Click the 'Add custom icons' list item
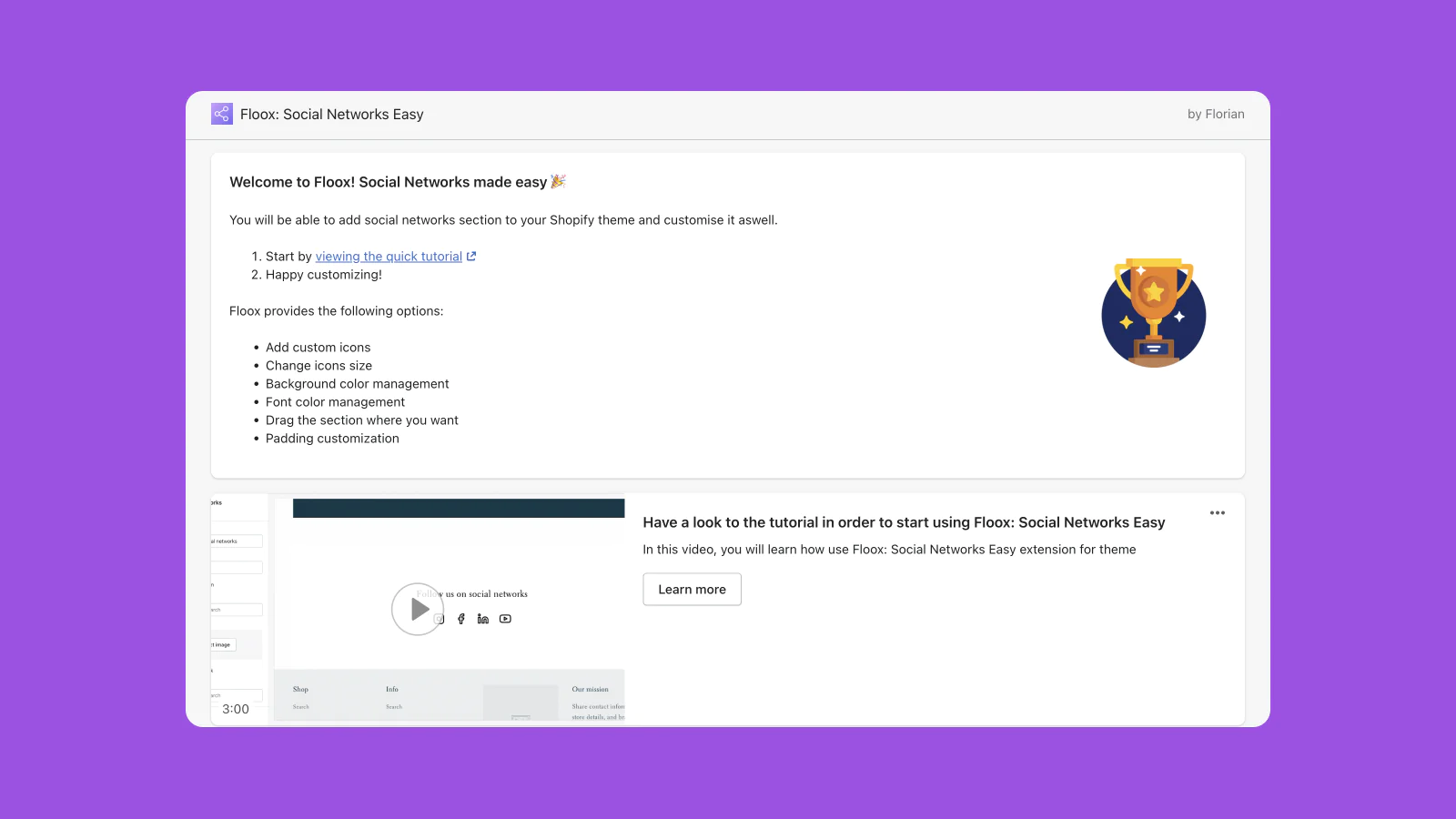Viewport: 1456px width, 819px height. [318, 348]
